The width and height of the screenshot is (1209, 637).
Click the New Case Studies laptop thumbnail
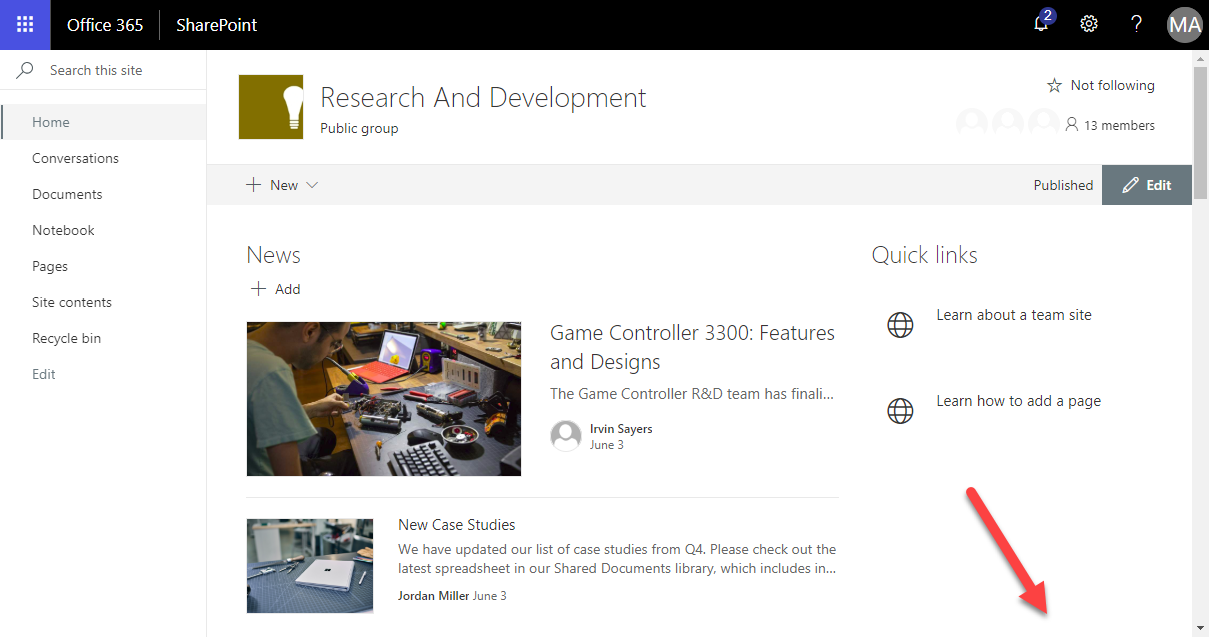point(309,565)
